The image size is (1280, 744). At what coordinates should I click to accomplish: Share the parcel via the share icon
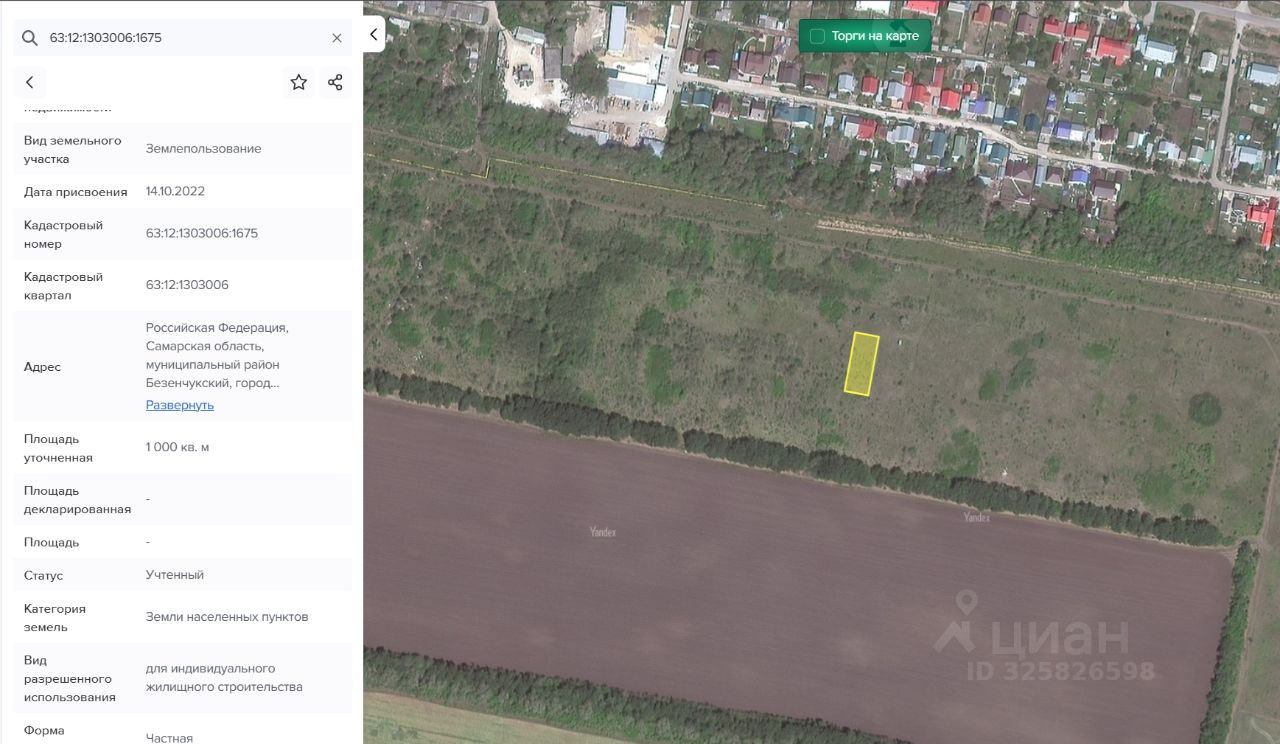pyautogui.click(x=335, y=83)
